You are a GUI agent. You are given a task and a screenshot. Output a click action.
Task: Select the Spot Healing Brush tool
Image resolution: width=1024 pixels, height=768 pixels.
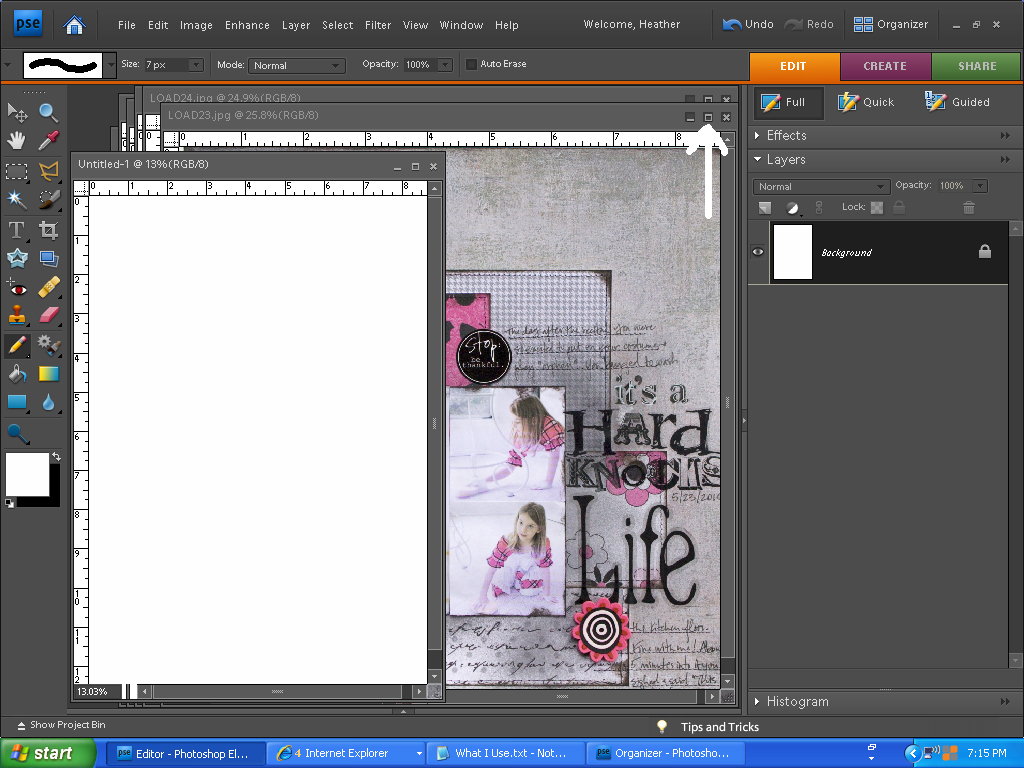click(x=49, y=288)
